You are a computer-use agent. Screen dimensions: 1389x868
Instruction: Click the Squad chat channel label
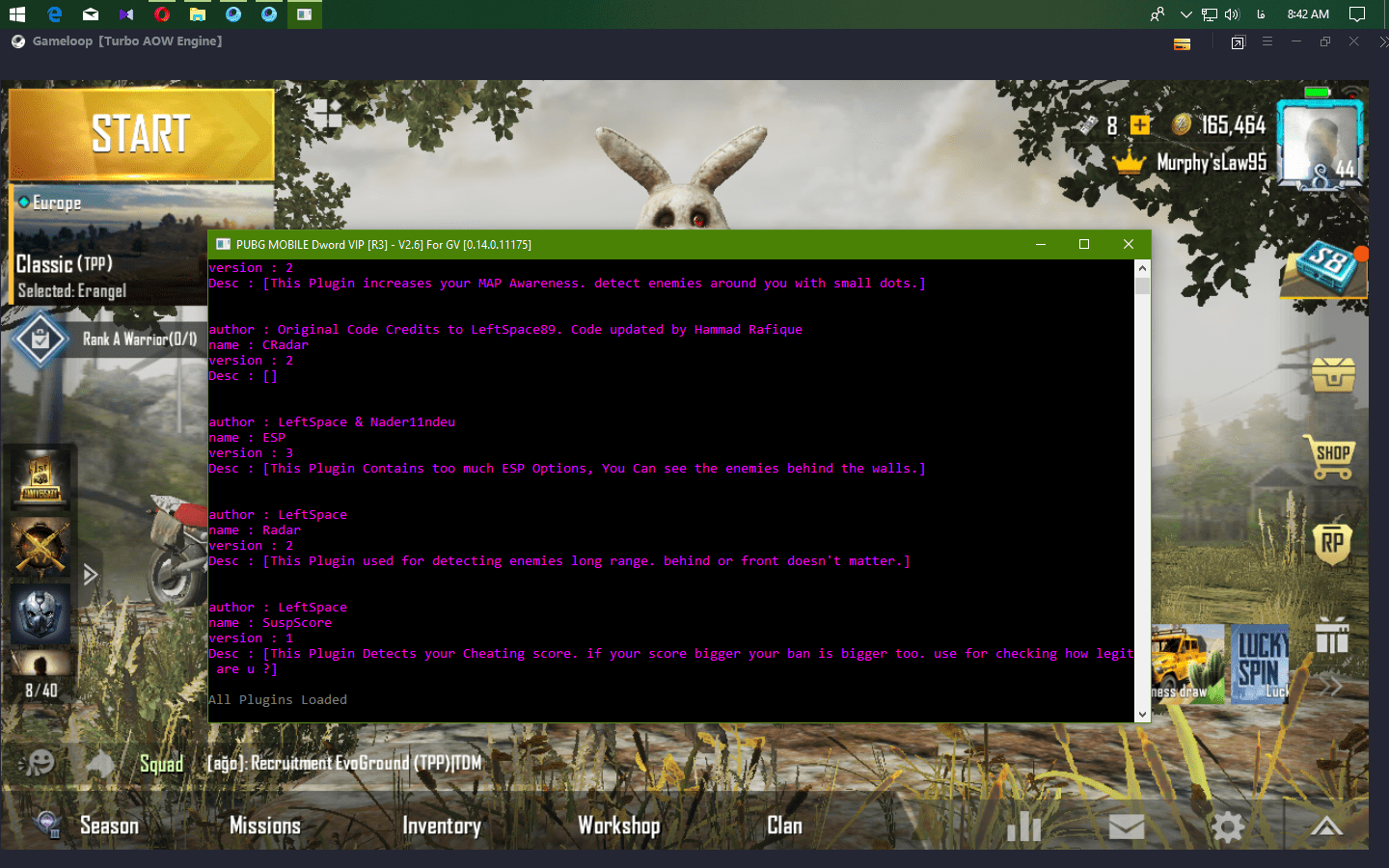161,764
